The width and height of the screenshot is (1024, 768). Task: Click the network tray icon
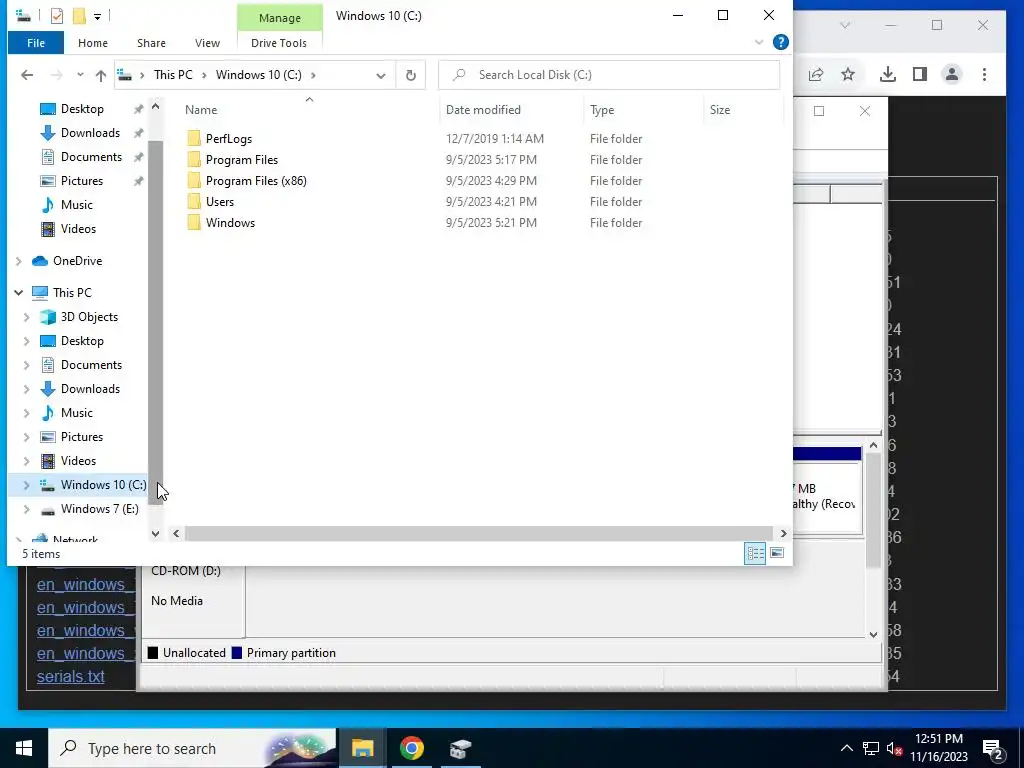871,748
